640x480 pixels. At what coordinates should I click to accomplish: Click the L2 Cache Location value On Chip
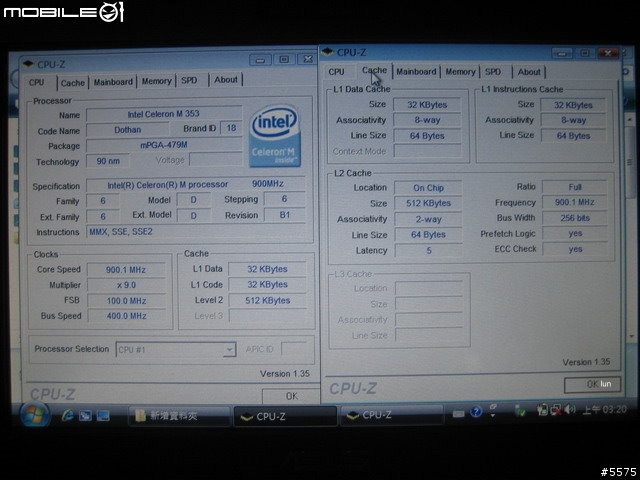point(428,188)
